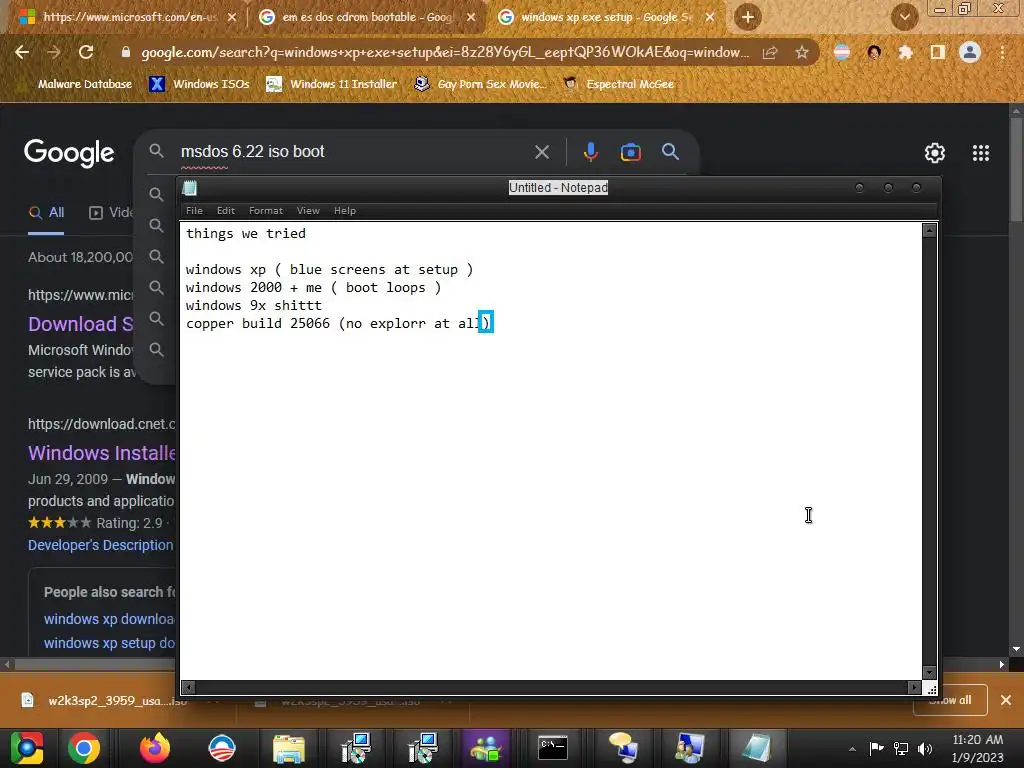Open Google search by image camera icon
Viewport: 1024px width, 768px height.
pyautogui.click(x=630, y=152)
